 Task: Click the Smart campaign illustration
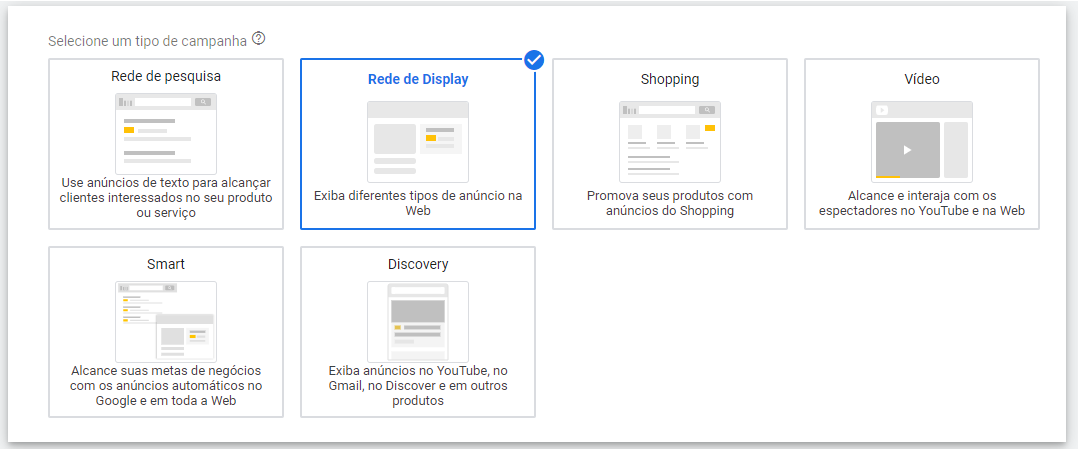tap(166, 321)
